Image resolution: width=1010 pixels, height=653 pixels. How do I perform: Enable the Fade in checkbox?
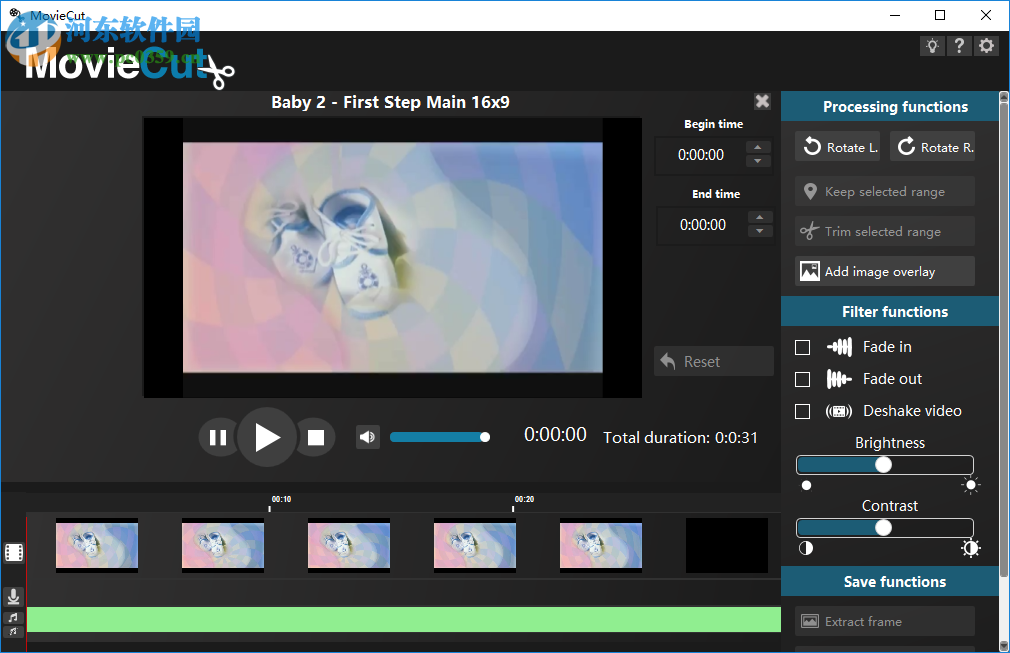pyautogui.click(x=802, y=347)
